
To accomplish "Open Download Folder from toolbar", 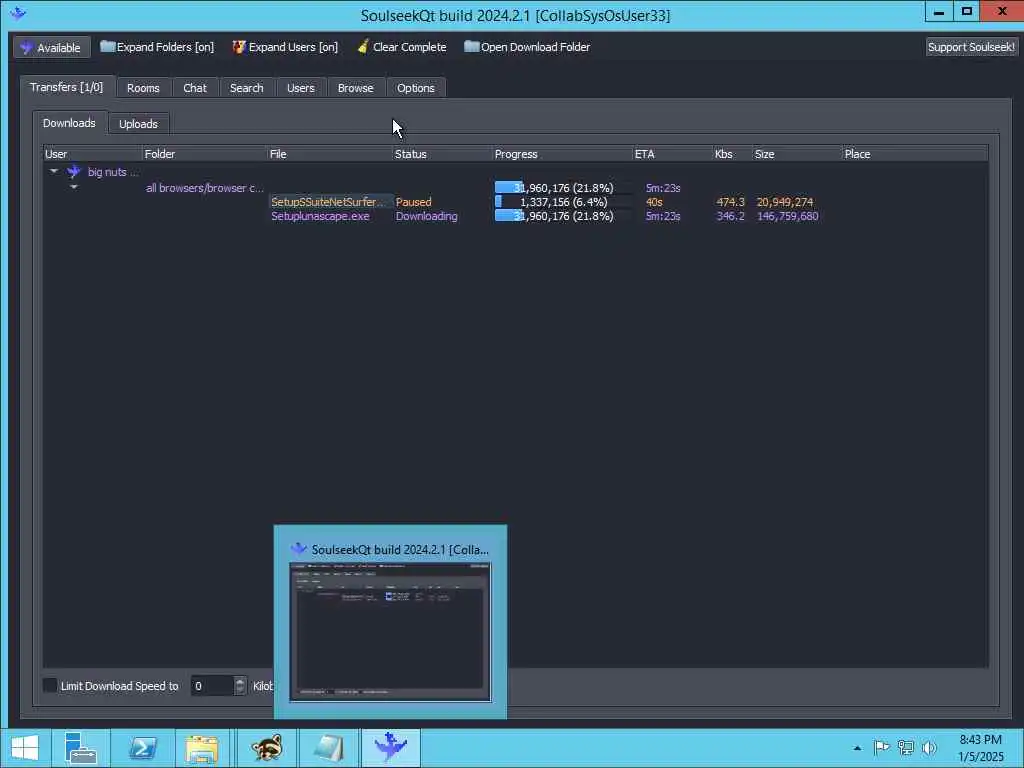I will pyautogui.click(x=527, y=47).
